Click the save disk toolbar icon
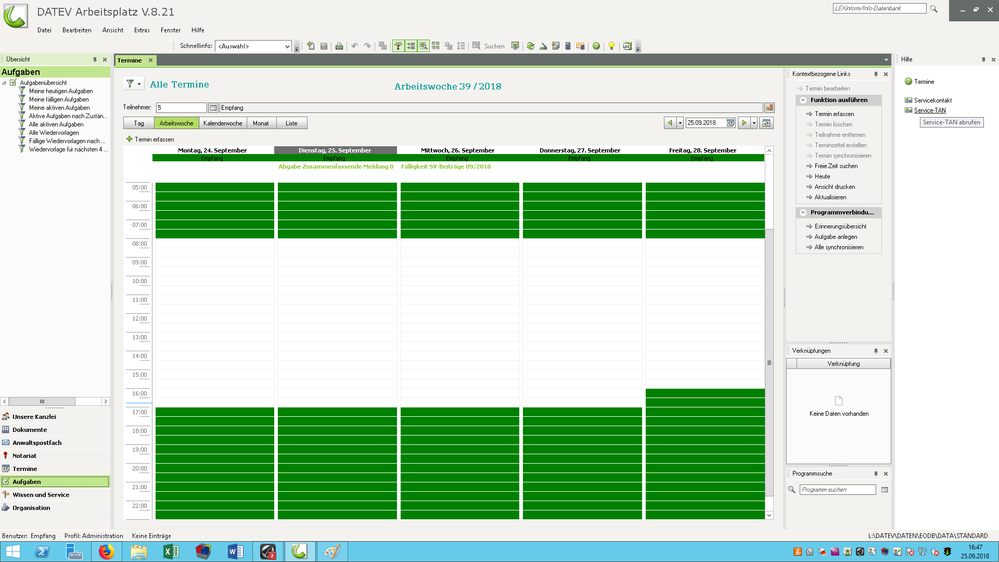The width and height of the screenshot is (999, 562). (x=324, y=46)
